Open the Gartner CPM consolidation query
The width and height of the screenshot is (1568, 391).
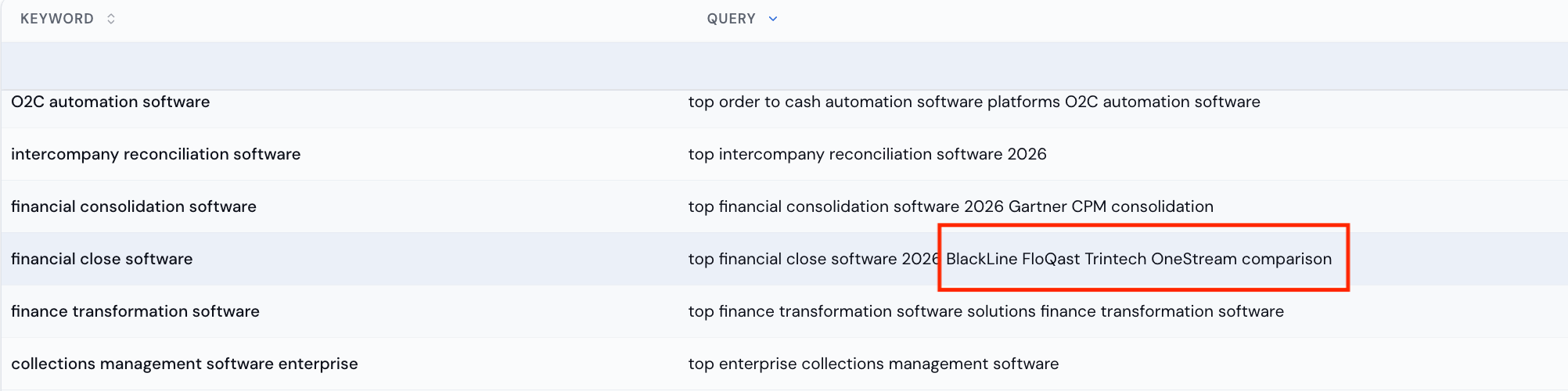click(951, 206)
